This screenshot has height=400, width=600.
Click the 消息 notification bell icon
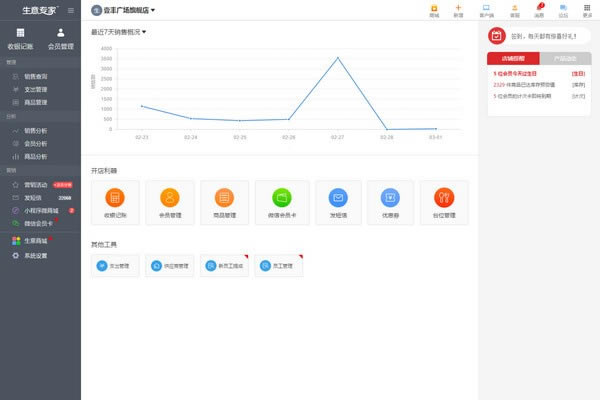[x=539, y=11]
